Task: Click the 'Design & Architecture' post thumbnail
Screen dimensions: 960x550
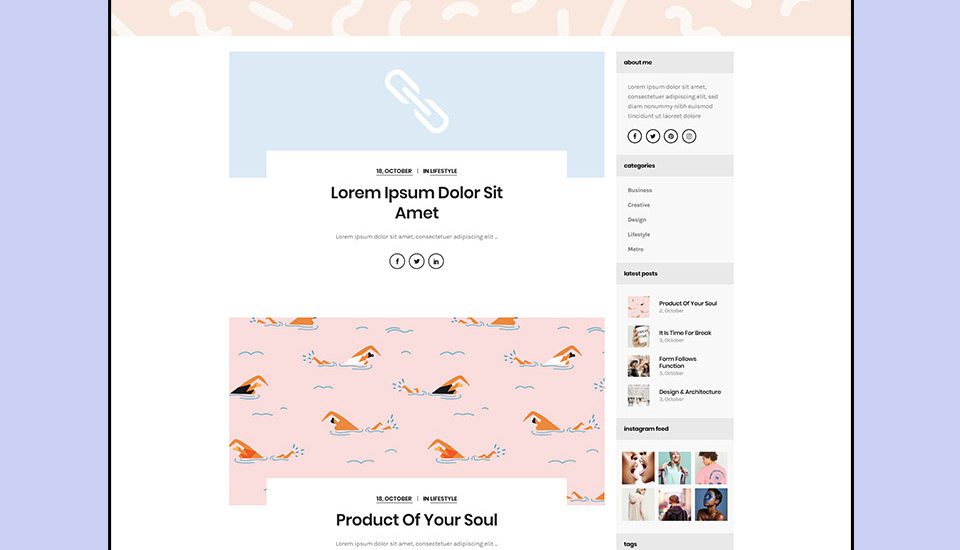Action: click(x=639, y=395)
